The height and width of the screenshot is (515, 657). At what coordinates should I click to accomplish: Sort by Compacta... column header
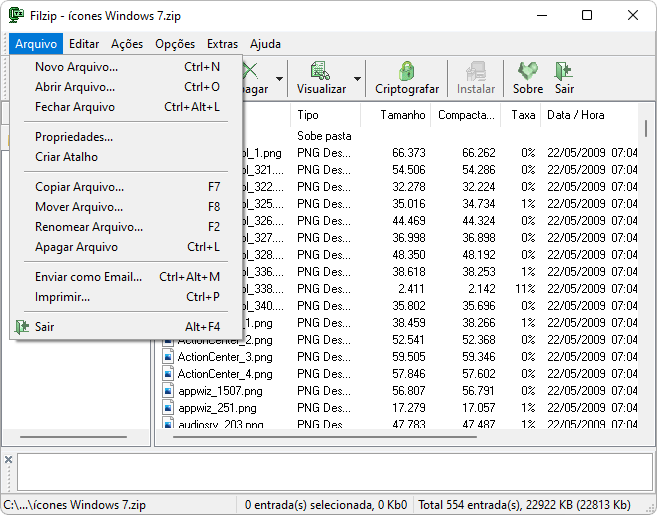click(466, 115)
